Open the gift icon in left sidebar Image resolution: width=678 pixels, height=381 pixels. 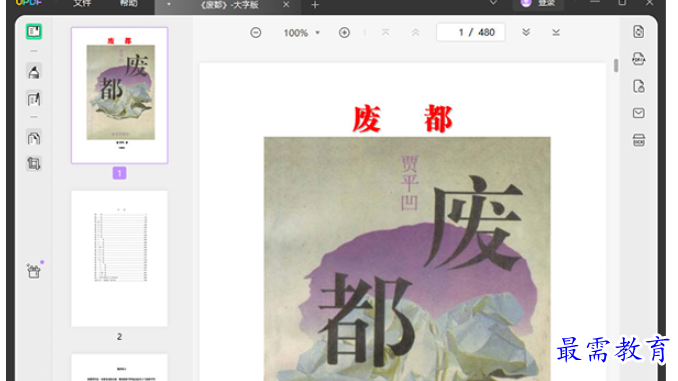34,271
